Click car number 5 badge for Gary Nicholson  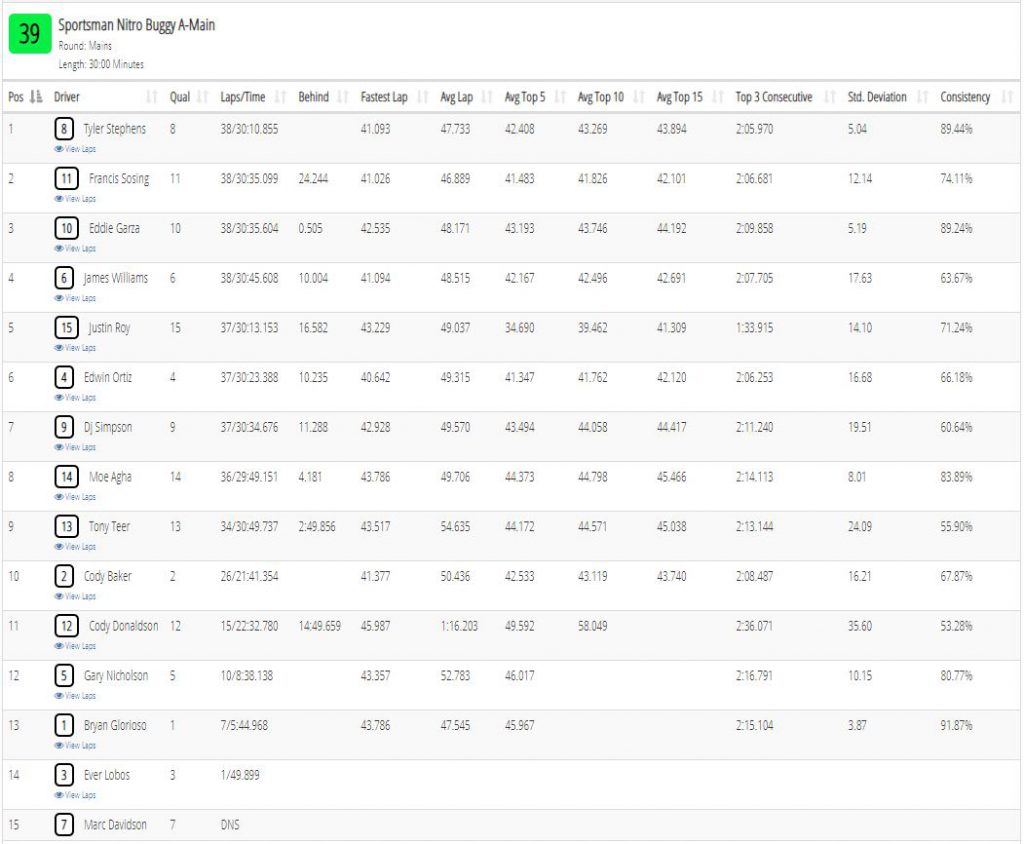coord(64,675)
